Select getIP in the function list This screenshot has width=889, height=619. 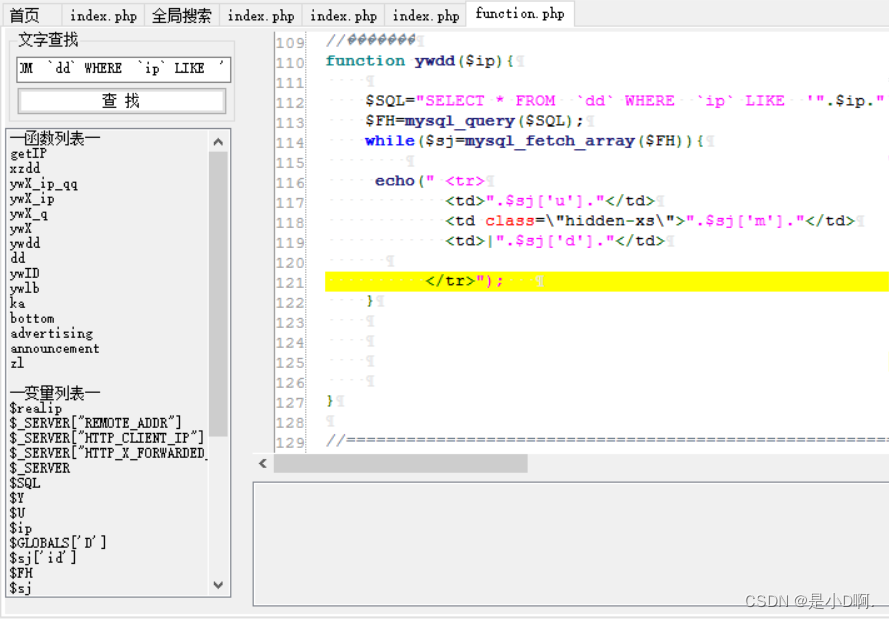(x=28, y=154)
